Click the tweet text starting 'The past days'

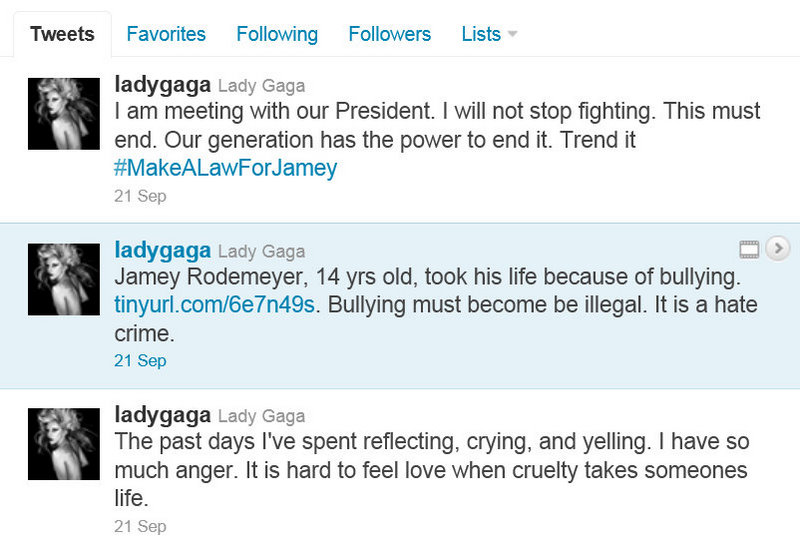click(430, 469)
